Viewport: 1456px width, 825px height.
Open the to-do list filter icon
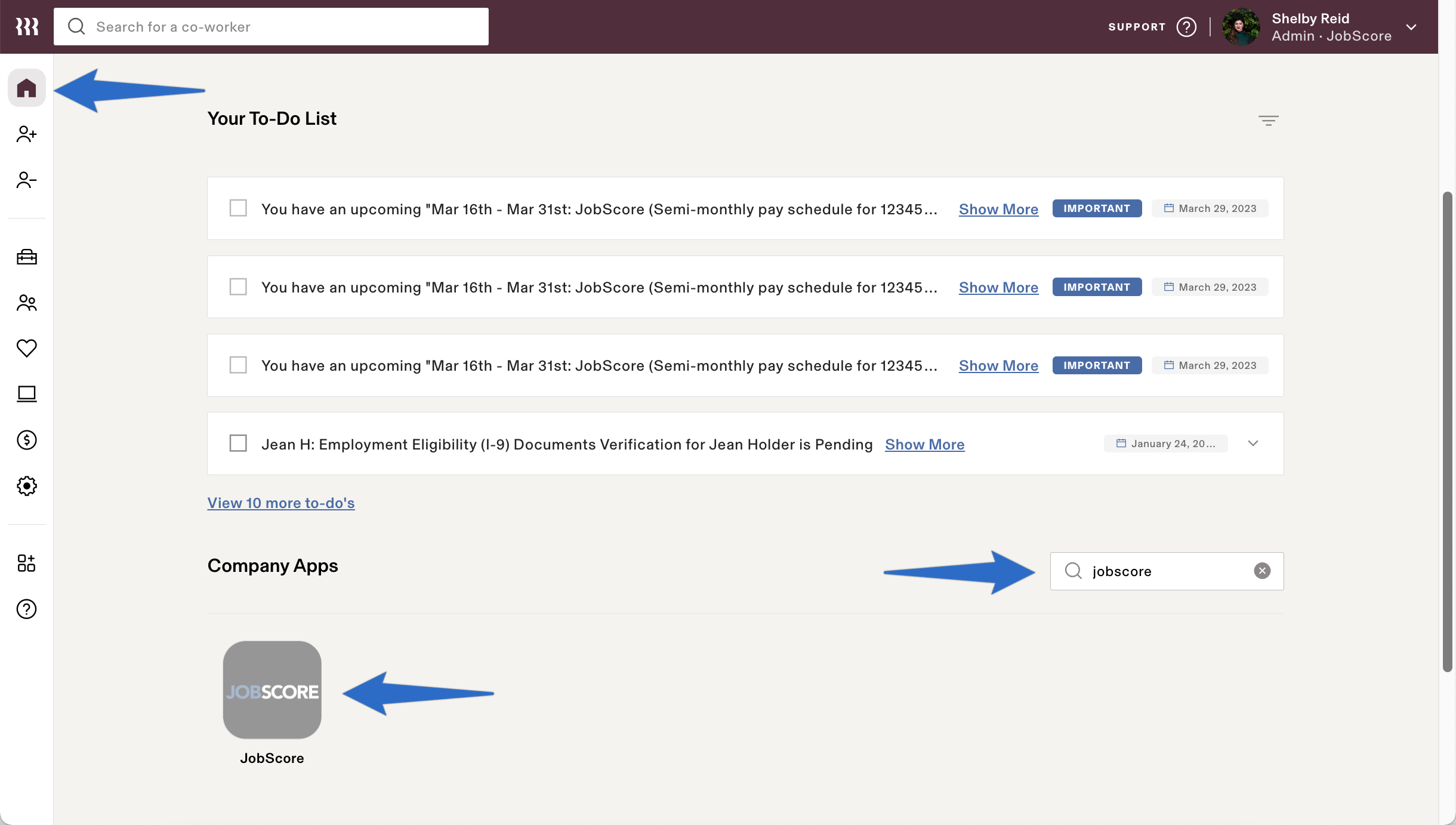click(1269, 121)
